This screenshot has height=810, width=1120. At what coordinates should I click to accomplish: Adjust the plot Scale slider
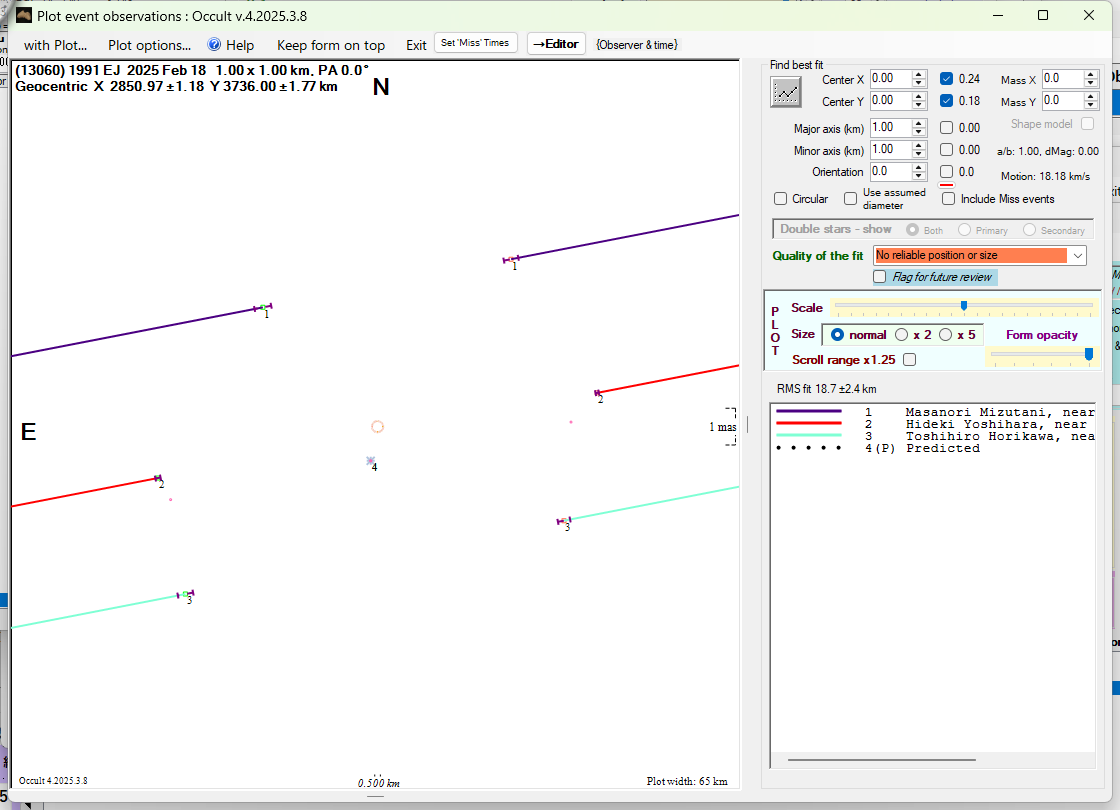(963, 306)
